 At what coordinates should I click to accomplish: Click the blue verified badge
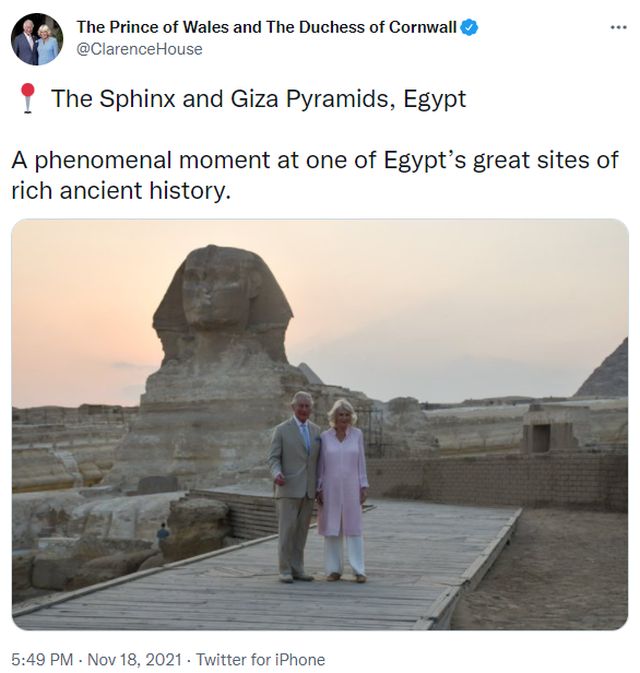tap(469, 27)
